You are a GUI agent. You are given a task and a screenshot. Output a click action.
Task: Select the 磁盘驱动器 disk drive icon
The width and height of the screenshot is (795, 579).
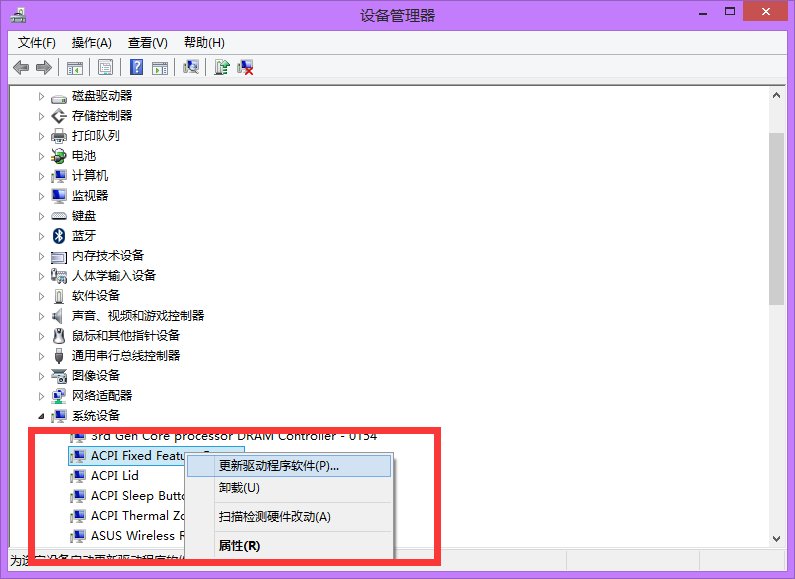[59, 96]
